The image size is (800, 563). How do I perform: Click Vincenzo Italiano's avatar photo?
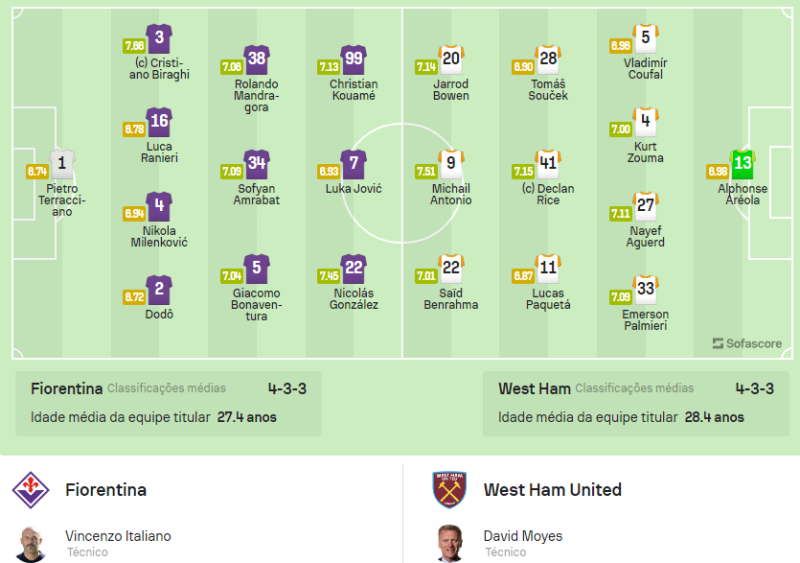(x=31, y=543)
